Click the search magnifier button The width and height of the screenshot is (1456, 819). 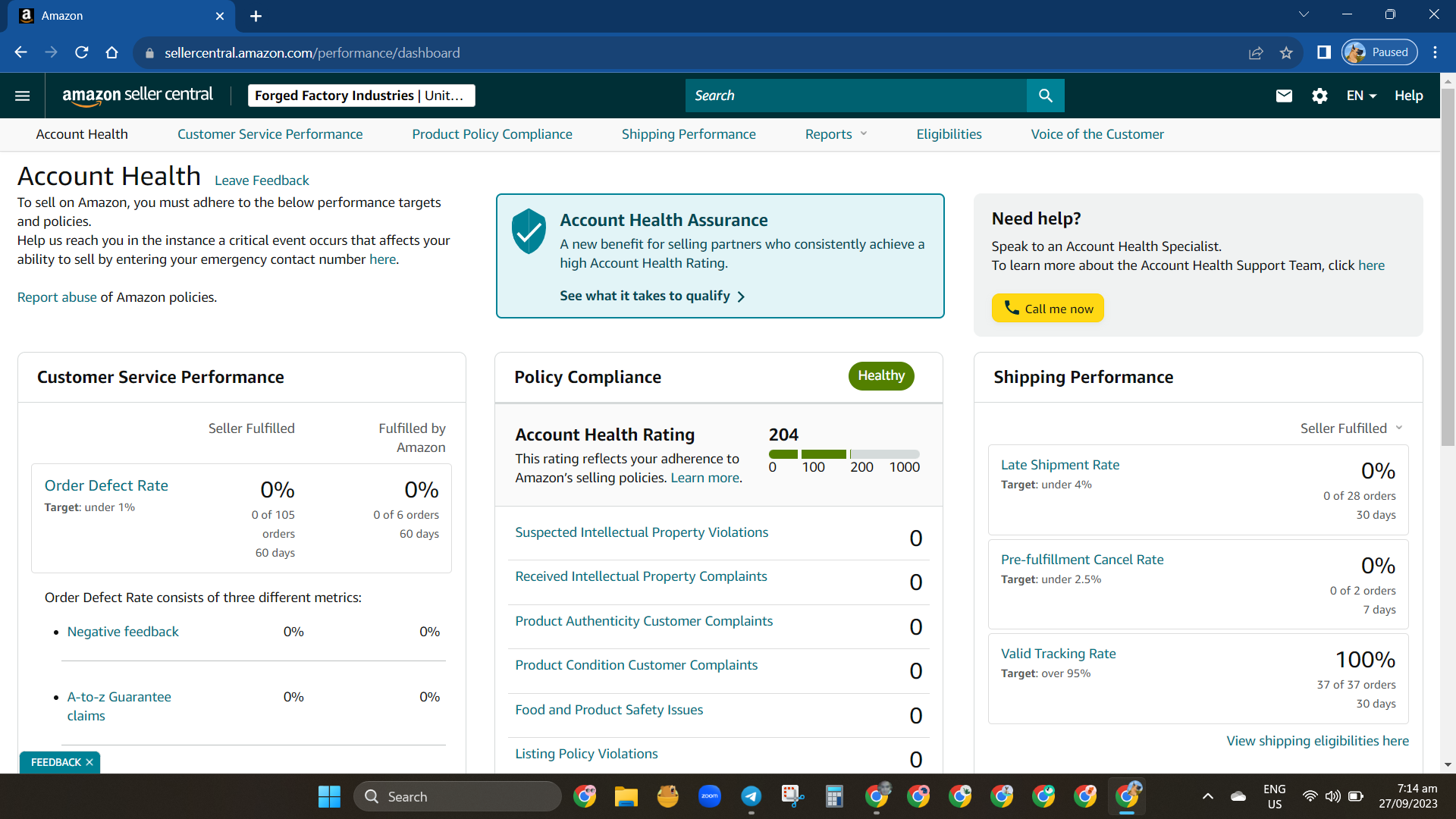pos(1046,96)
